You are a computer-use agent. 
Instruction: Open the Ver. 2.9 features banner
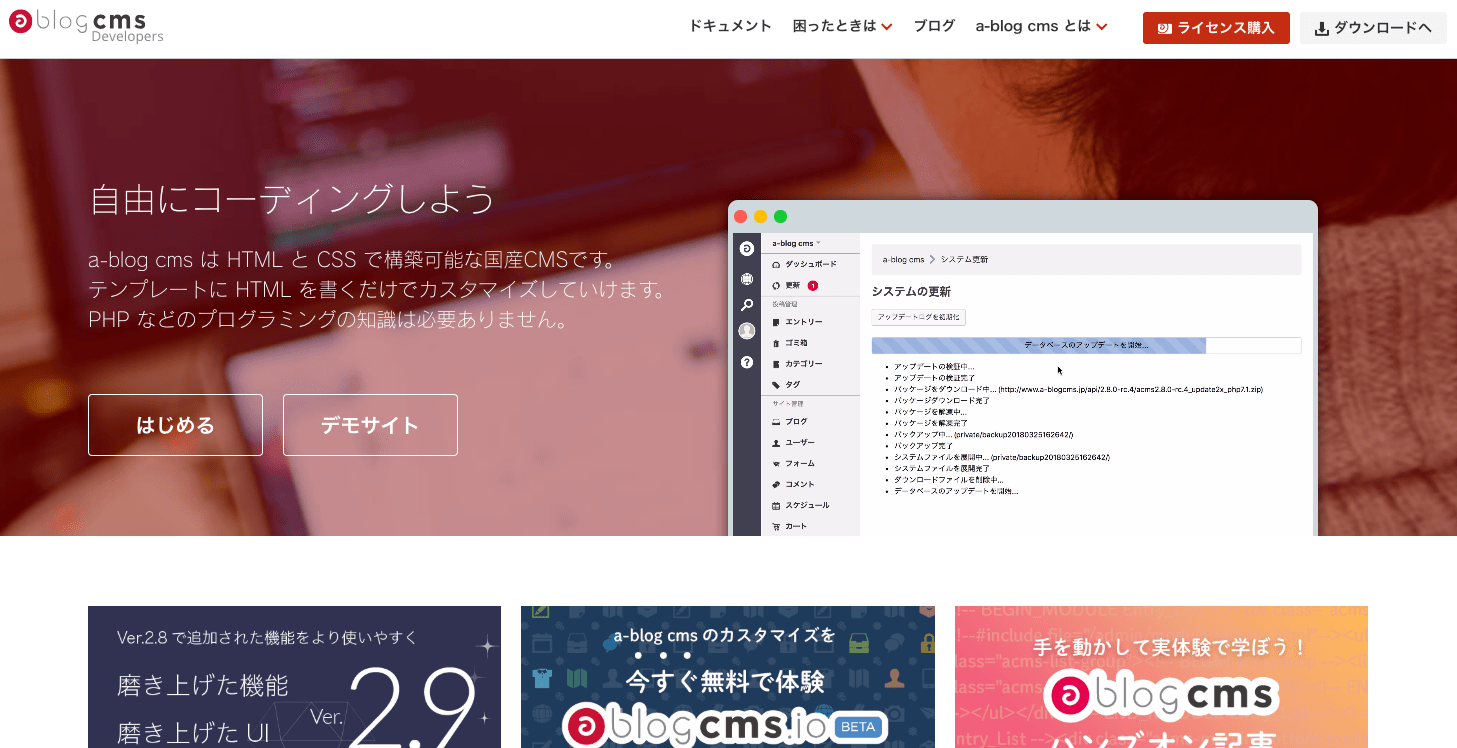(x=294, y=677)
